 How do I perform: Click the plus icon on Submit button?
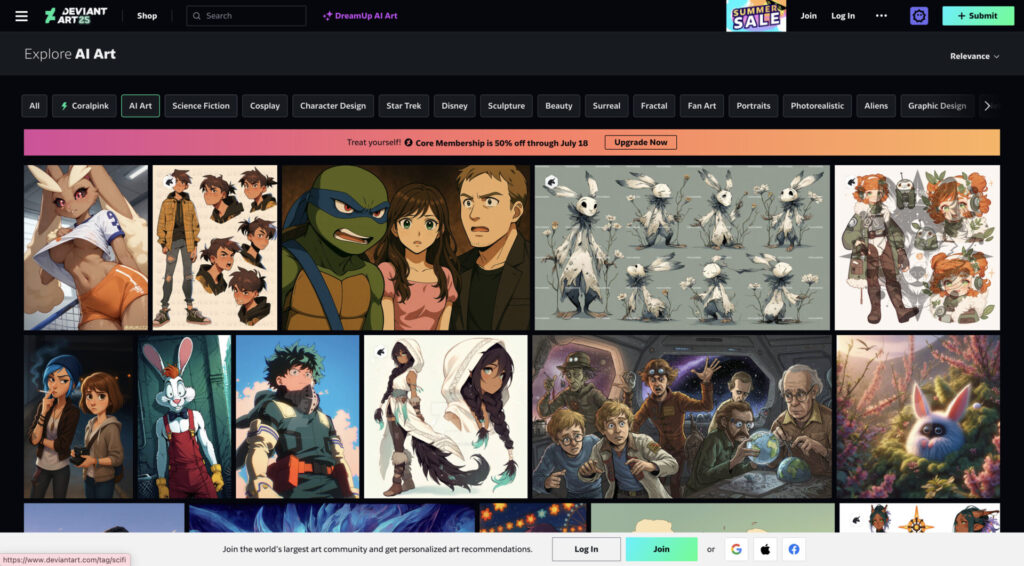(x=961, y=16)
